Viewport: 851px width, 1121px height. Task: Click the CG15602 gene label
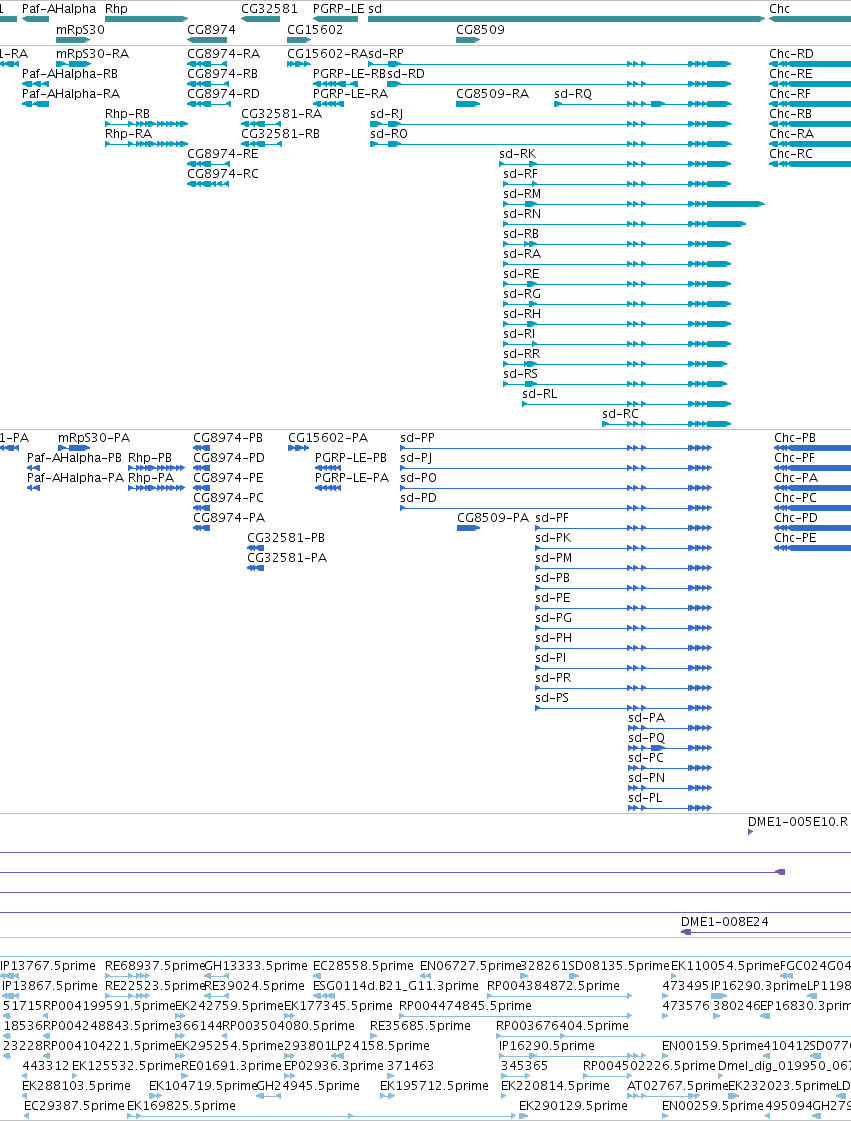pyautogui.click(x=315, y=29)
